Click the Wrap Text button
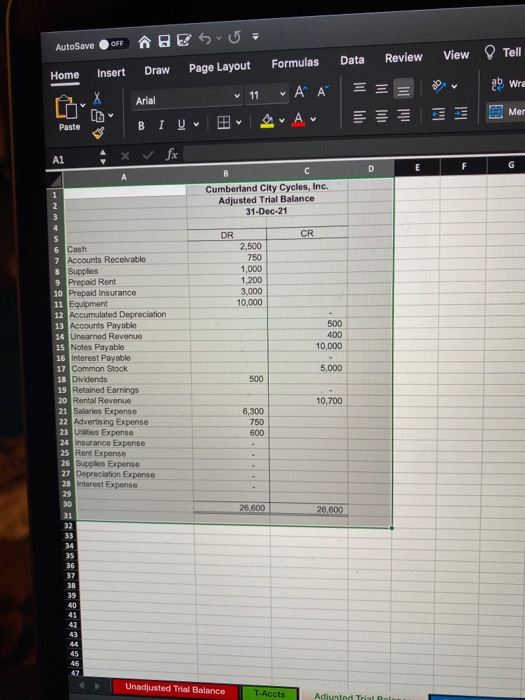The width and height of the screenshot is (525, 700). point(508,84)
